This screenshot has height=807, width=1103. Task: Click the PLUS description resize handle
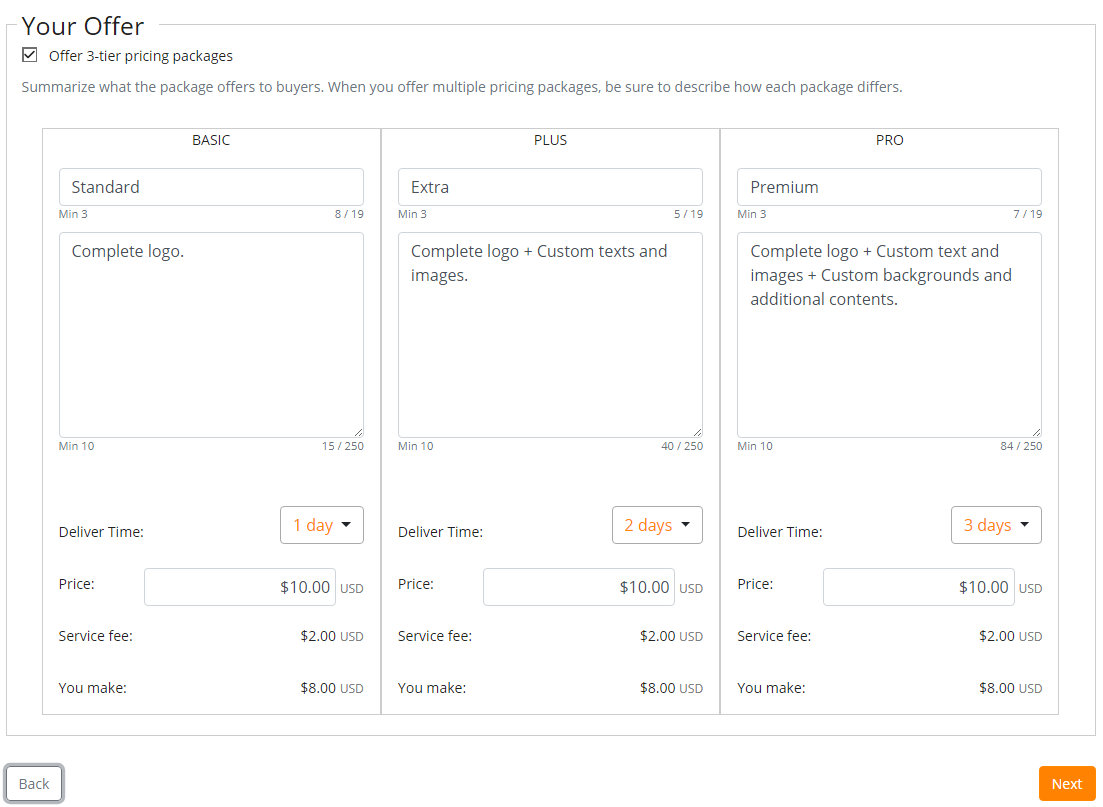coord(696,431)
